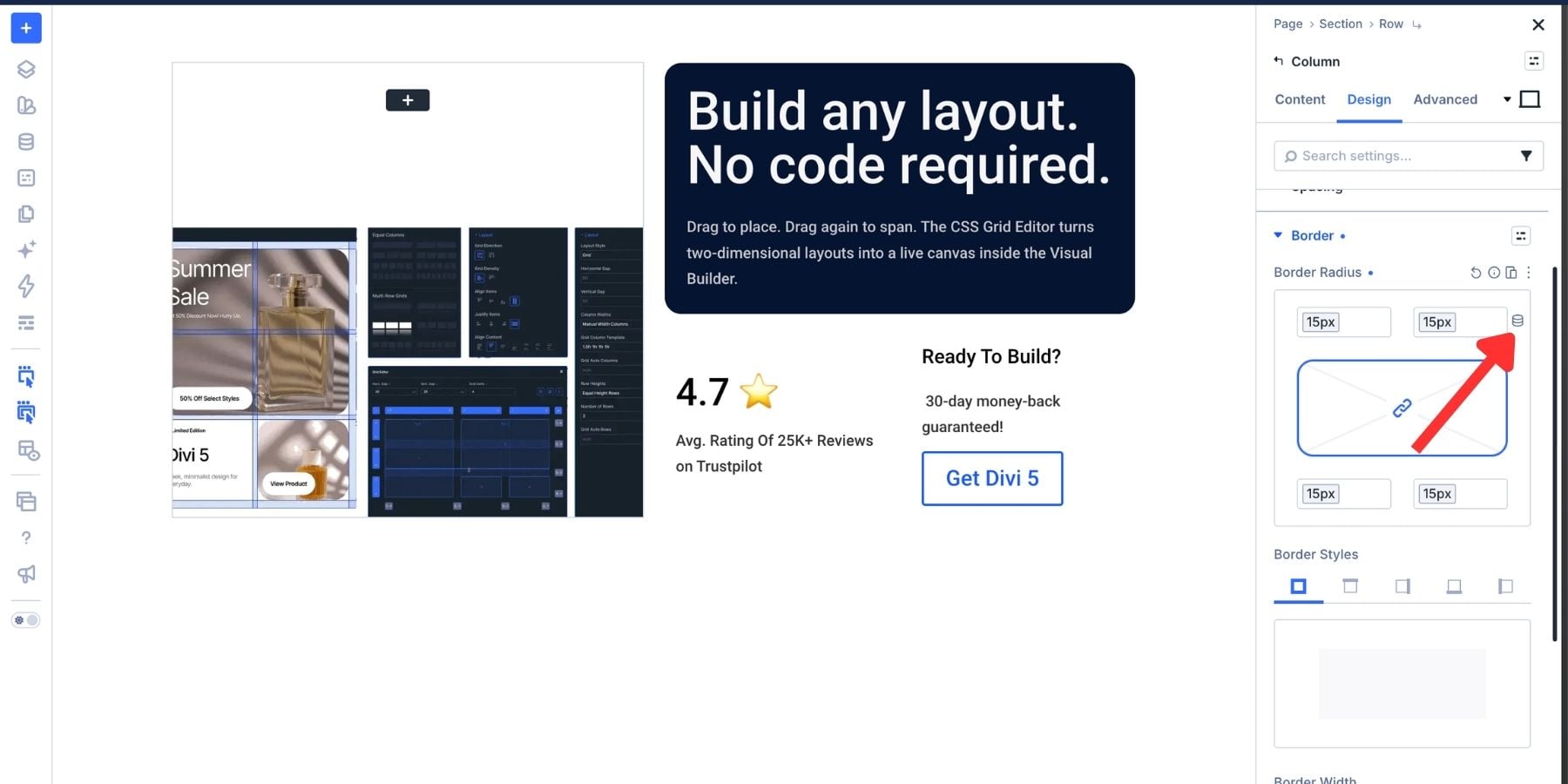
Task: Click the Border group presets icon
Action: click(x=1521, y=236)
